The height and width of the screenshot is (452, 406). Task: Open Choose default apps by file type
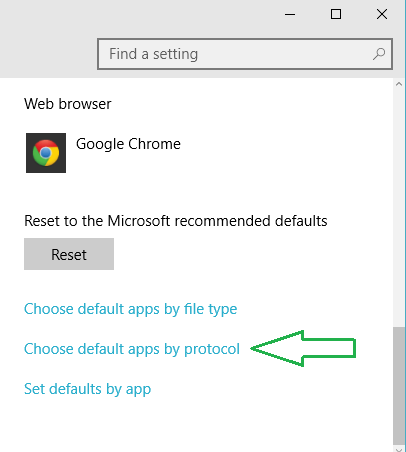pyautogui.click(x=131, y=309)
